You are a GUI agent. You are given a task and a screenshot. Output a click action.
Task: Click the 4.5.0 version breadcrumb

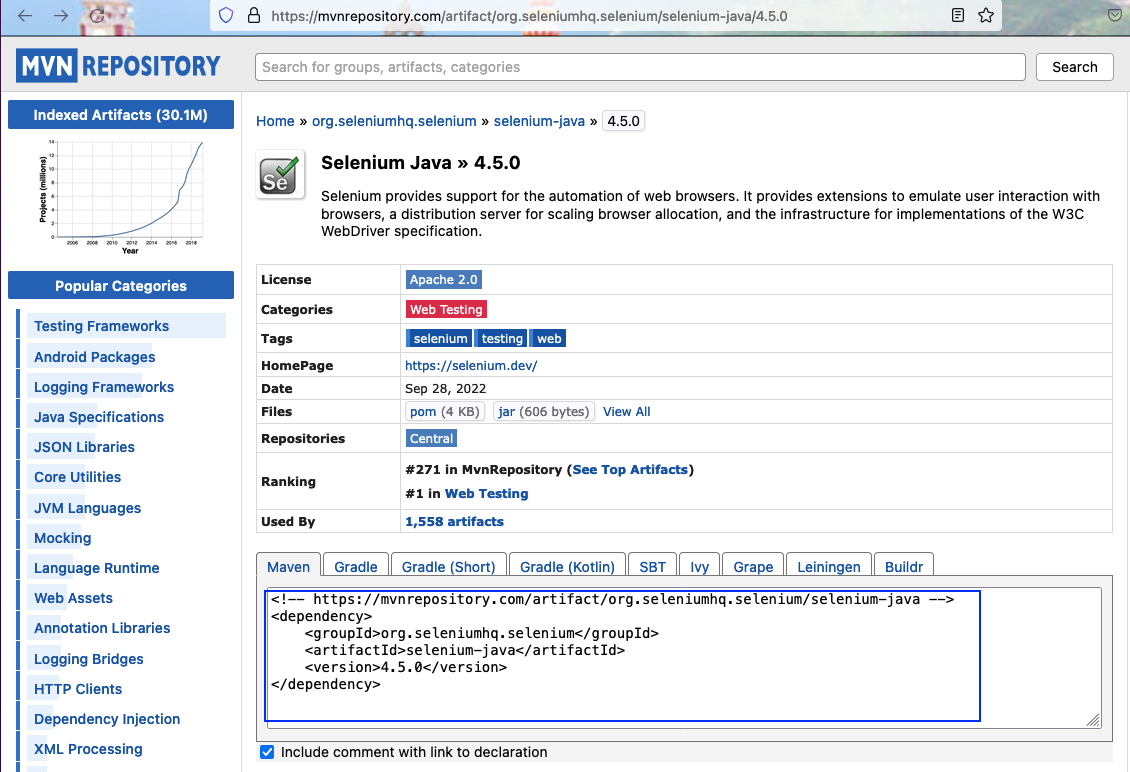coord(623,121)
